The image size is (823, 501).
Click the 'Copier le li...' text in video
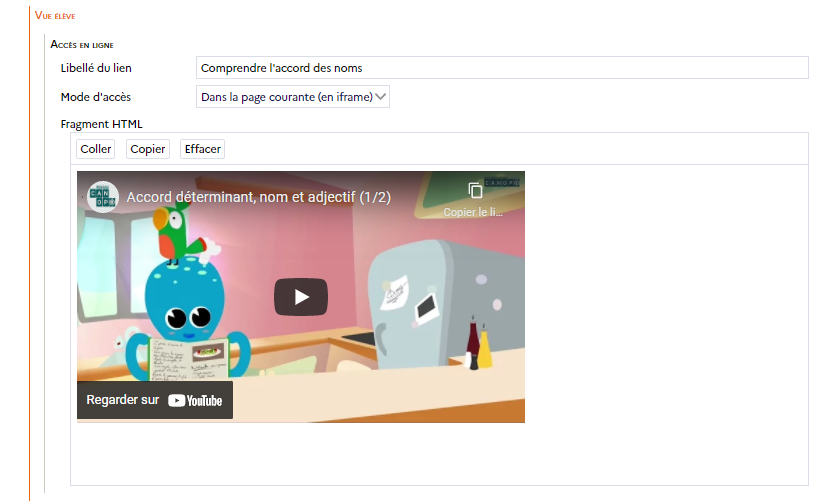pos(474,213)
